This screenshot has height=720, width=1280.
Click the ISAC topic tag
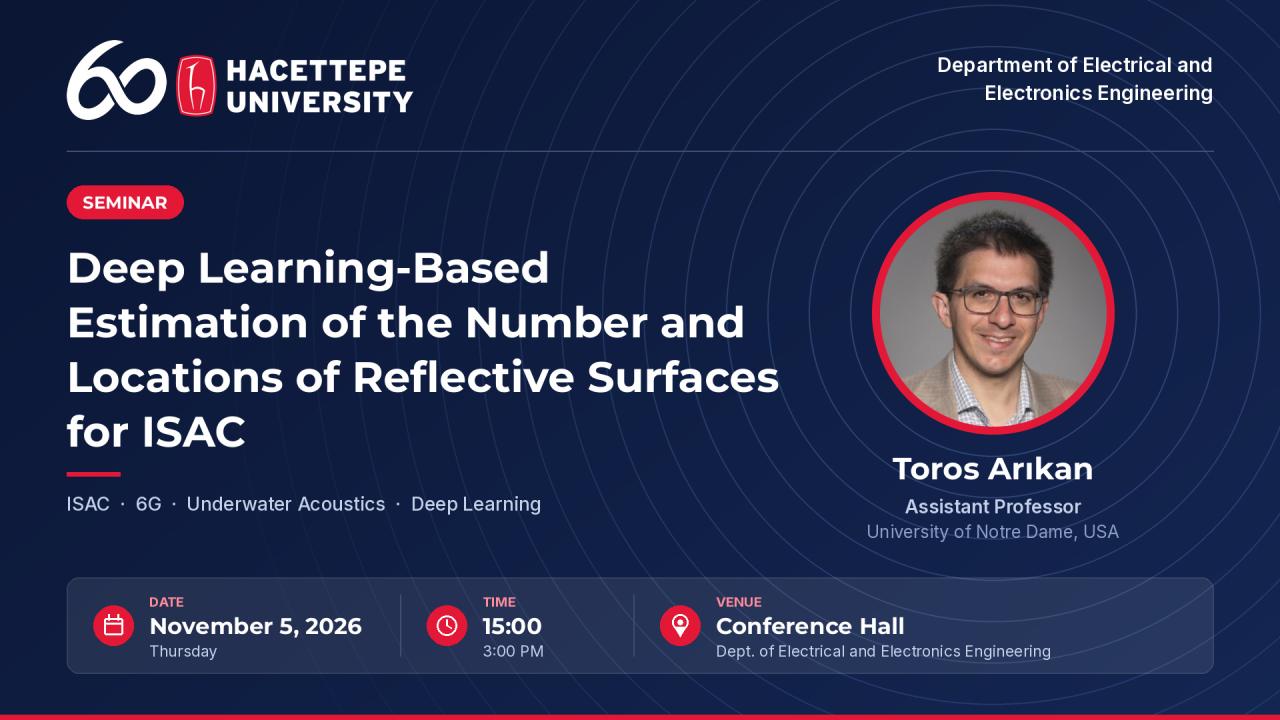tap(88, 504)
